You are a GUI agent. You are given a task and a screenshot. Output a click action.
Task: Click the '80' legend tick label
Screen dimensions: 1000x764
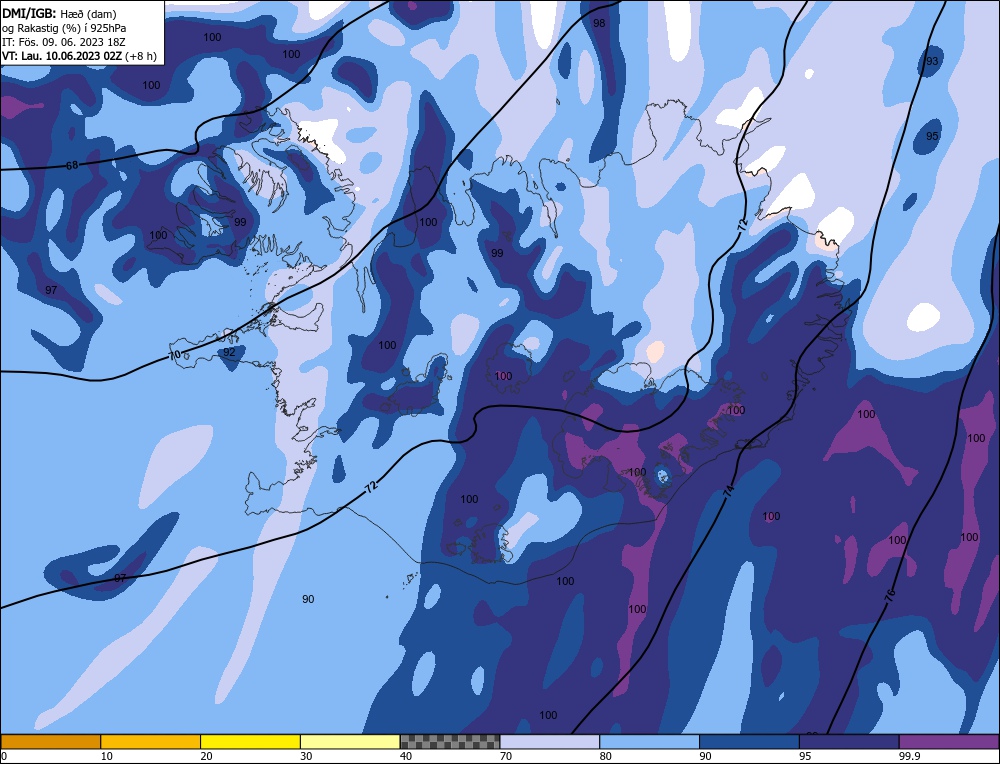tap(606, 756)
